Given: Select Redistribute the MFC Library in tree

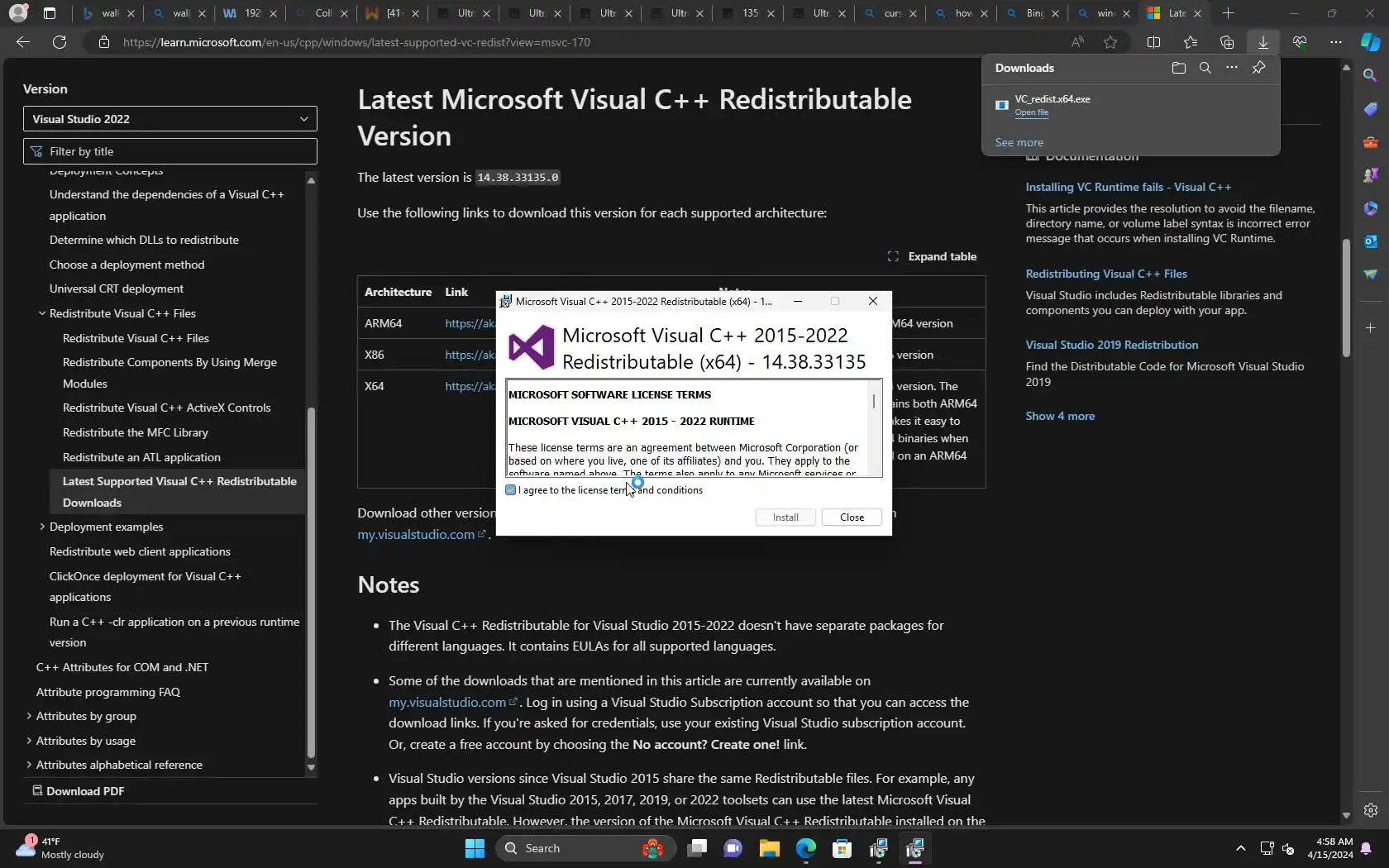Looking at the screenshot, I should [x=136, y=432].
